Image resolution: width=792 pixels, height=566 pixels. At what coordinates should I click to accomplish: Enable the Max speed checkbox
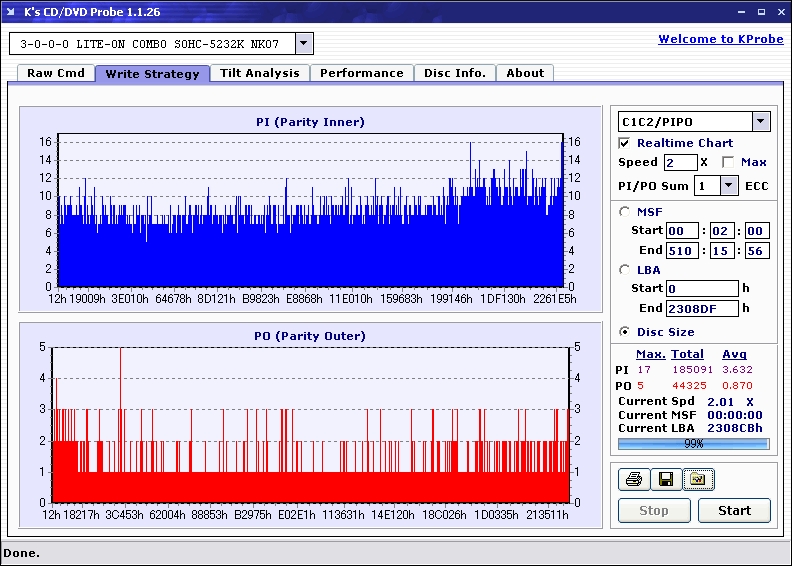(728, 162)
